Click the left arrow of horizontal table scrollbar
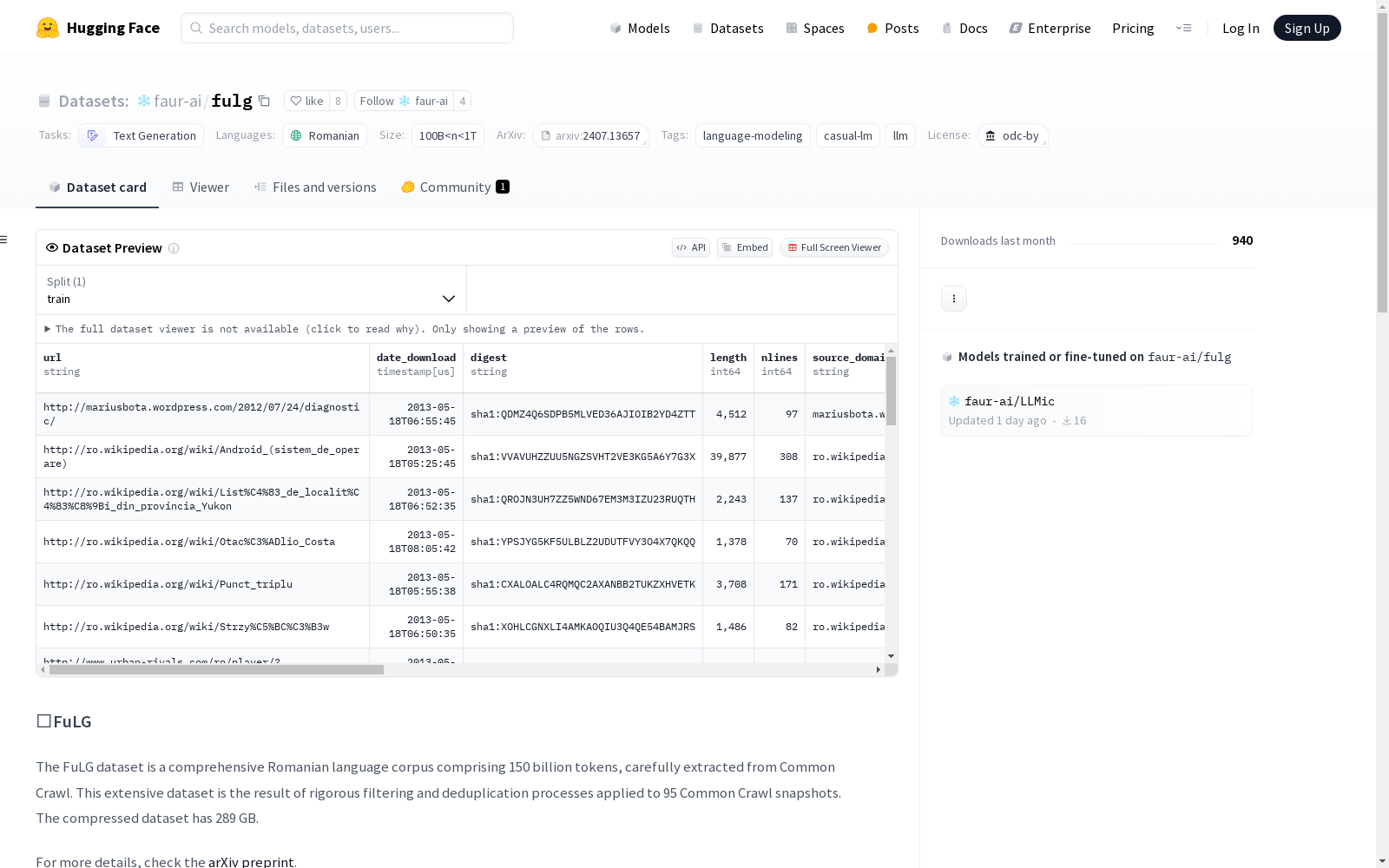This screenshot has width=1389, height=868. pos(43,670)
